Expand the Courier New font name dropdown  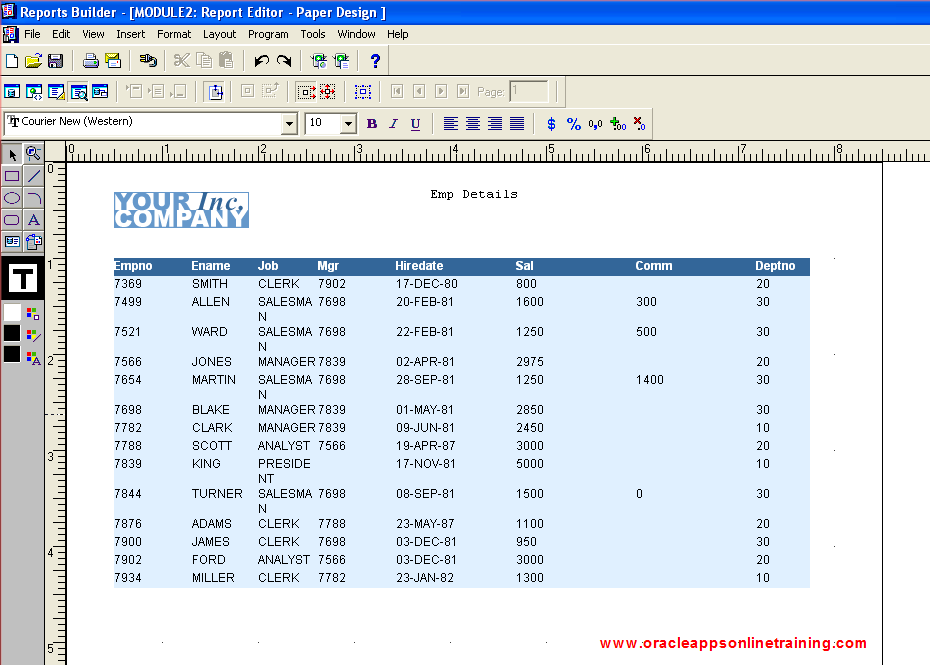click(x=289, y=124)
